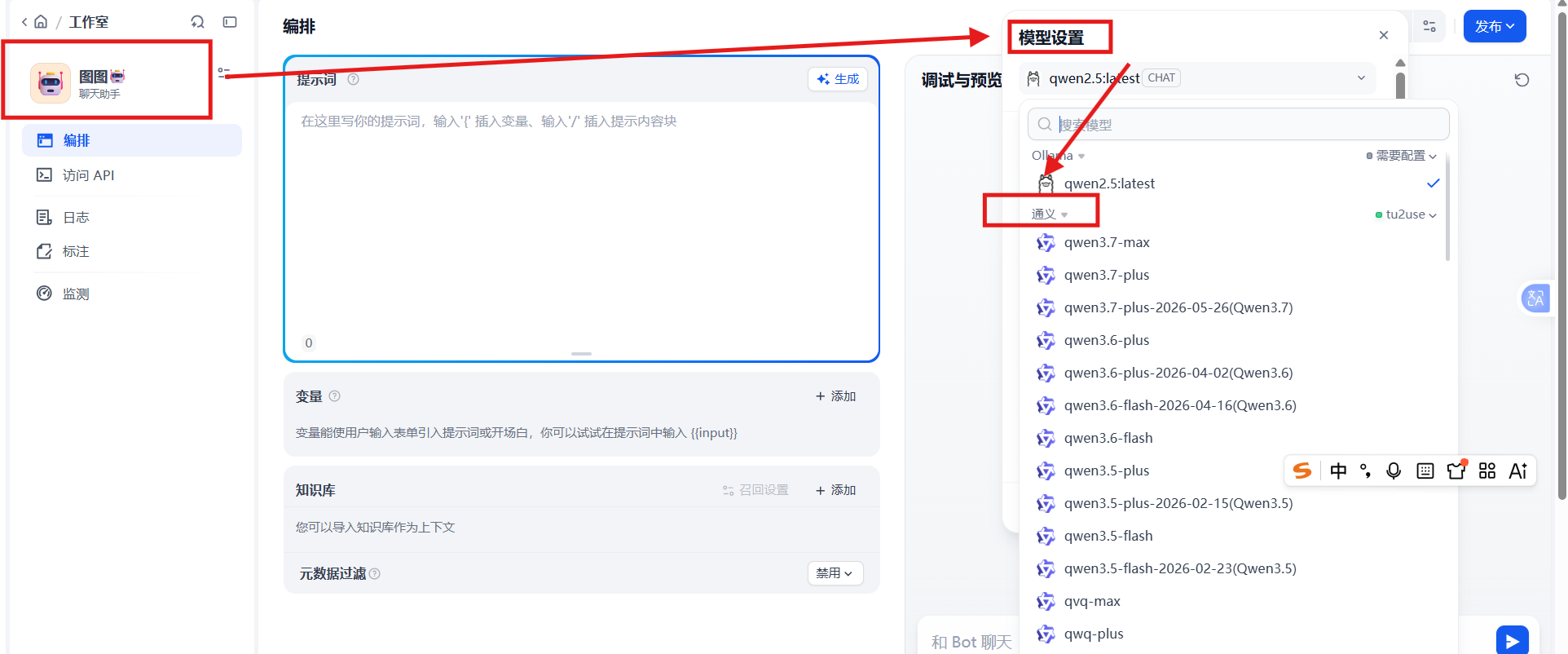Screen dimensions: 1568x654
Task: Collapse the Ollama provider group
Action: tap(1058, 156)
